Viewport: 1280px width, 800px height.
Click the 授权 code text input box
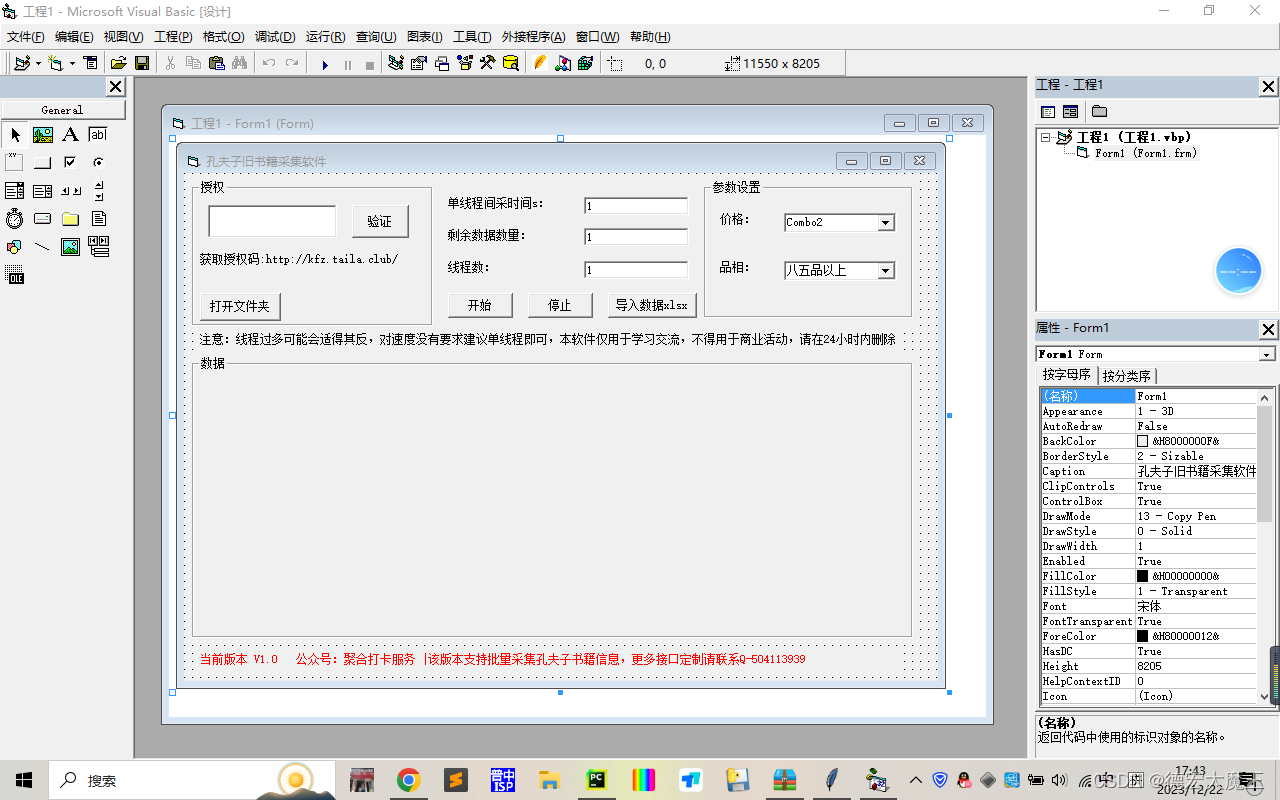[272, 221]
